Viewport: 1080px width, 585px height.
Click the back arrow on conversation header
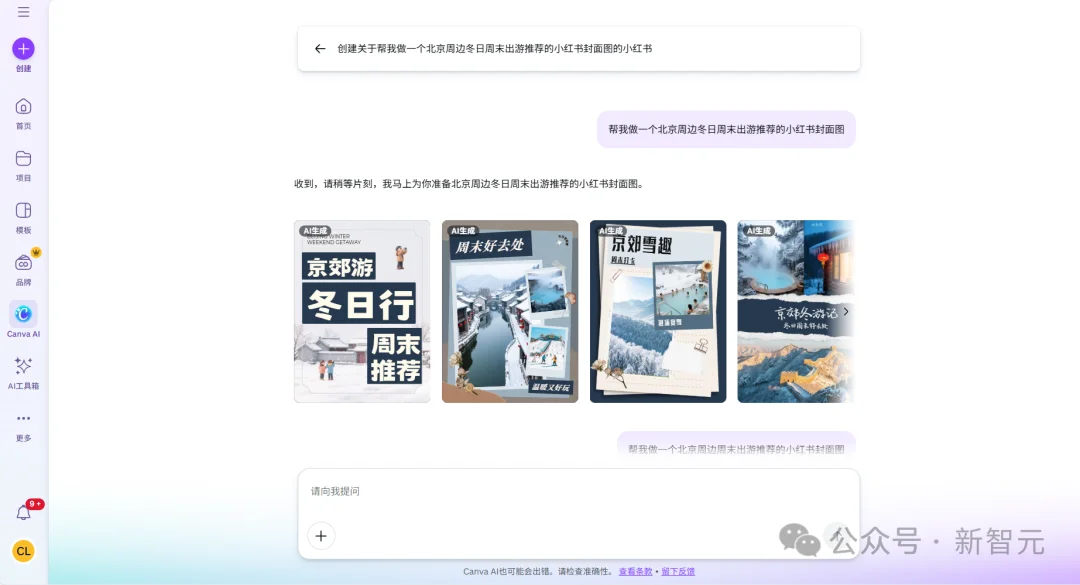point(320,48)
